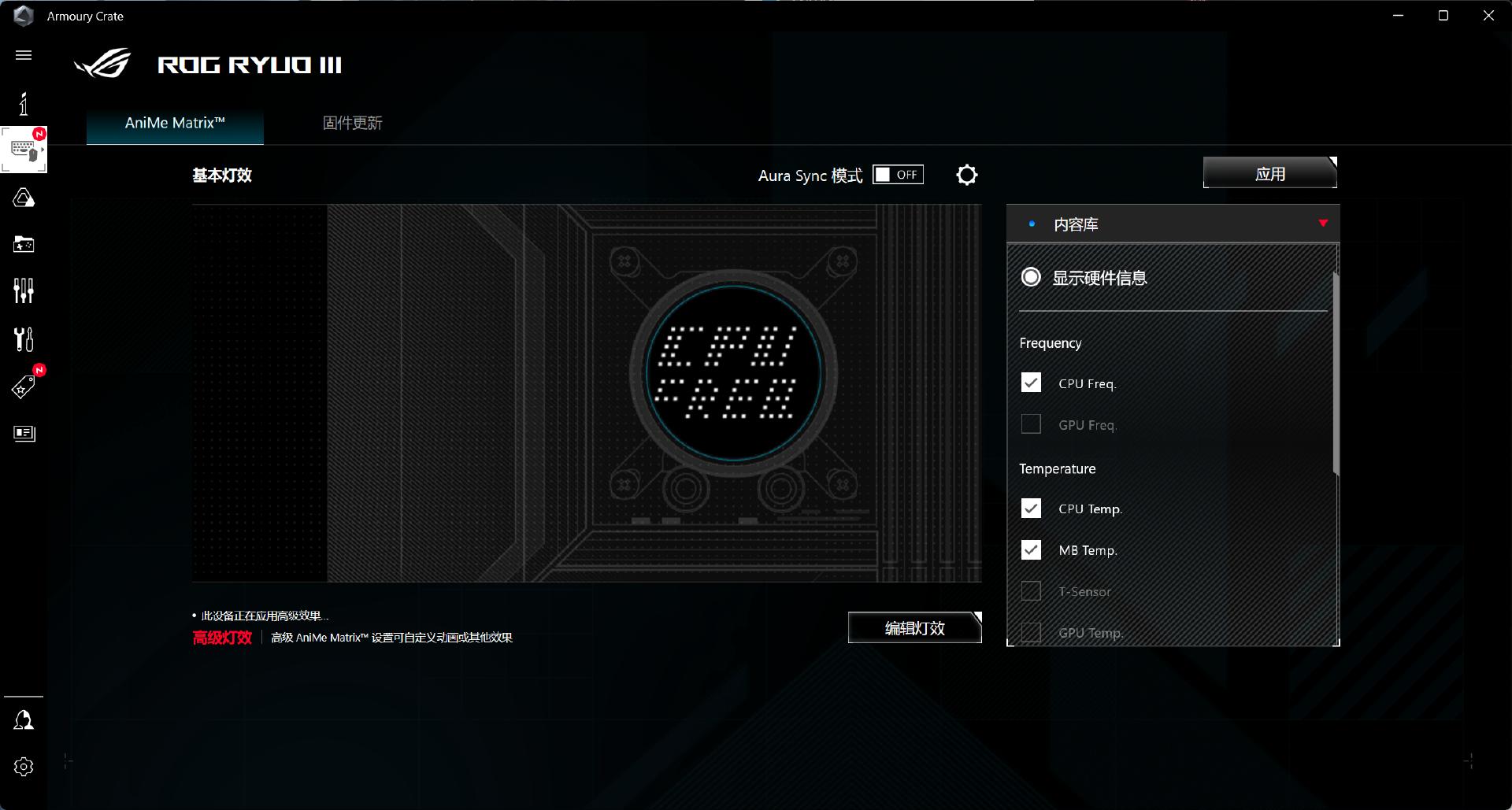The width and height of the screenshot is (1512, 810).
Task: Click the ROG RYUO III device title
Action: point(250,65)
